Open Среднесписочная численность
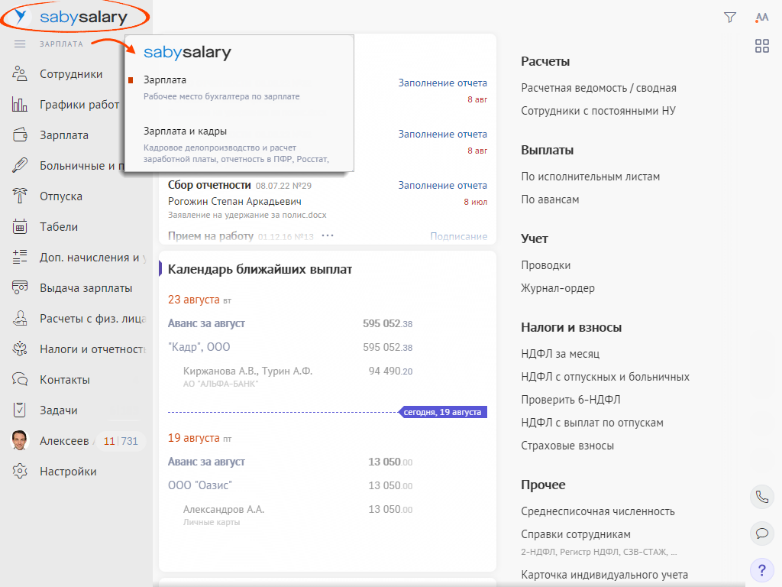This screenshot has width=782, height=587. pos(597,511)
